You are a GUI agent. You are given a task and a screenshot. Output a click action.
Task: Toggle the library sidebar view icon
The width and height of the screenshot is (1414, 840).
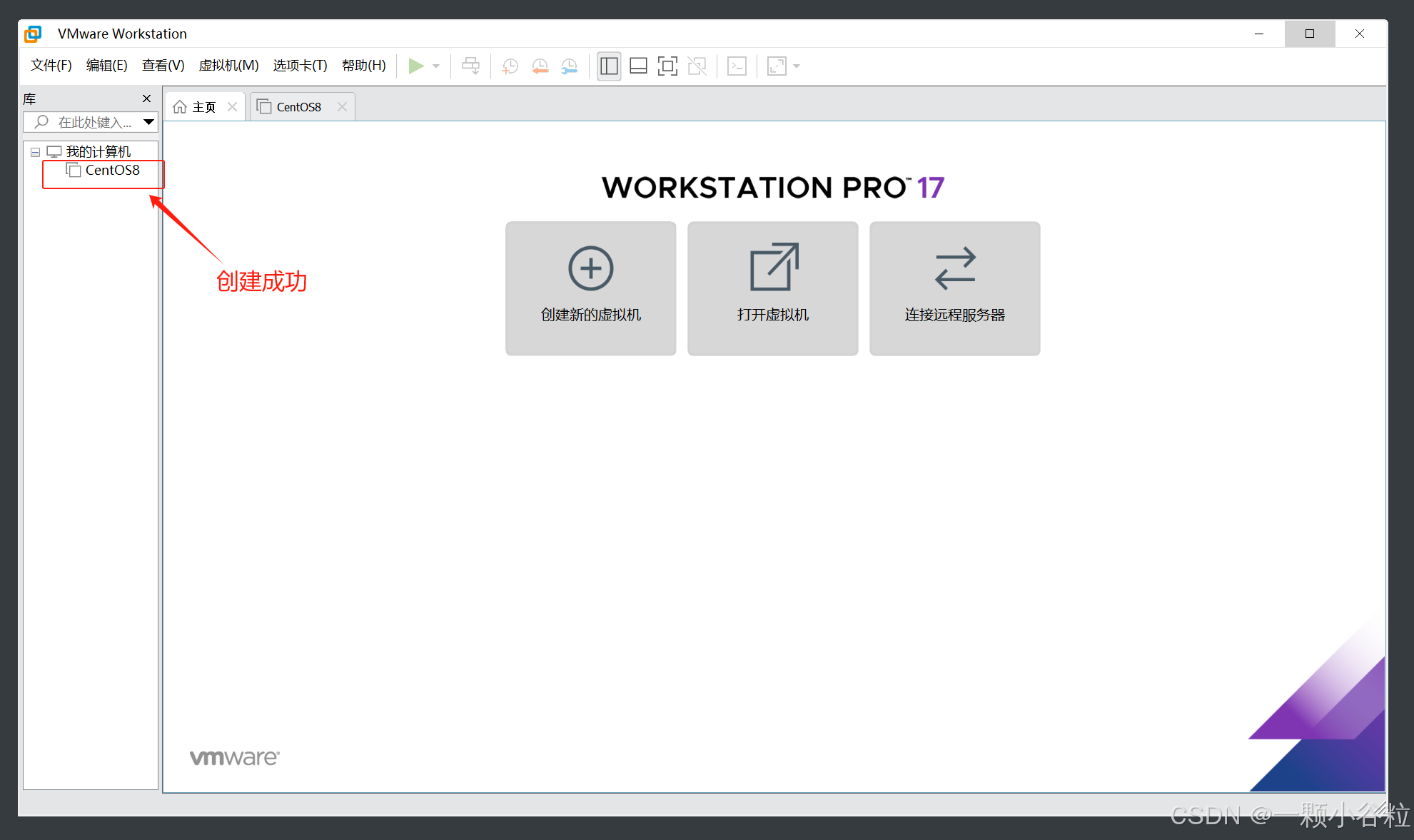[609, 66]
